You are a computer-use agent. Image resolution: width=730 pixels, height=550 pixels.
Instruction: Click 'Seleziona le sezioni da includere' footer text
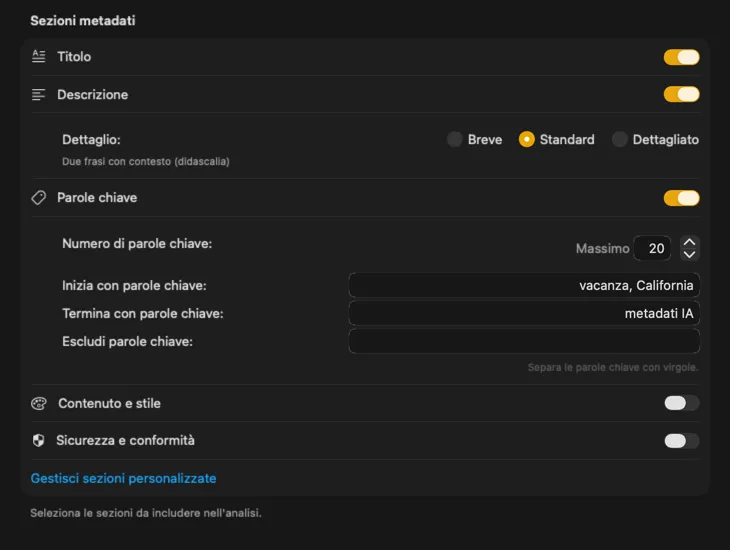point(146,513)
